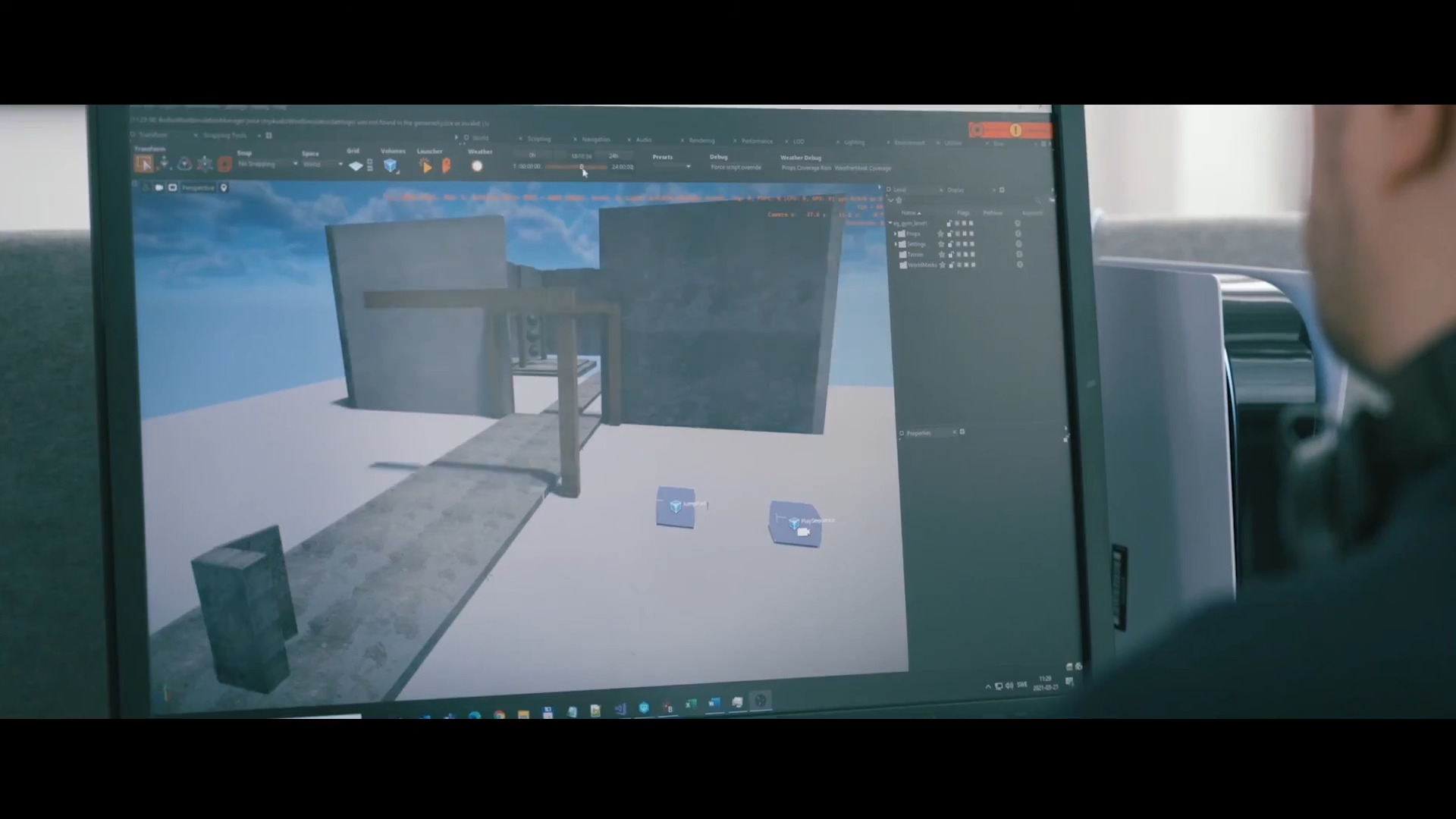
Task: Click Force script override in Debug
Action: click(x=736, y=168)
